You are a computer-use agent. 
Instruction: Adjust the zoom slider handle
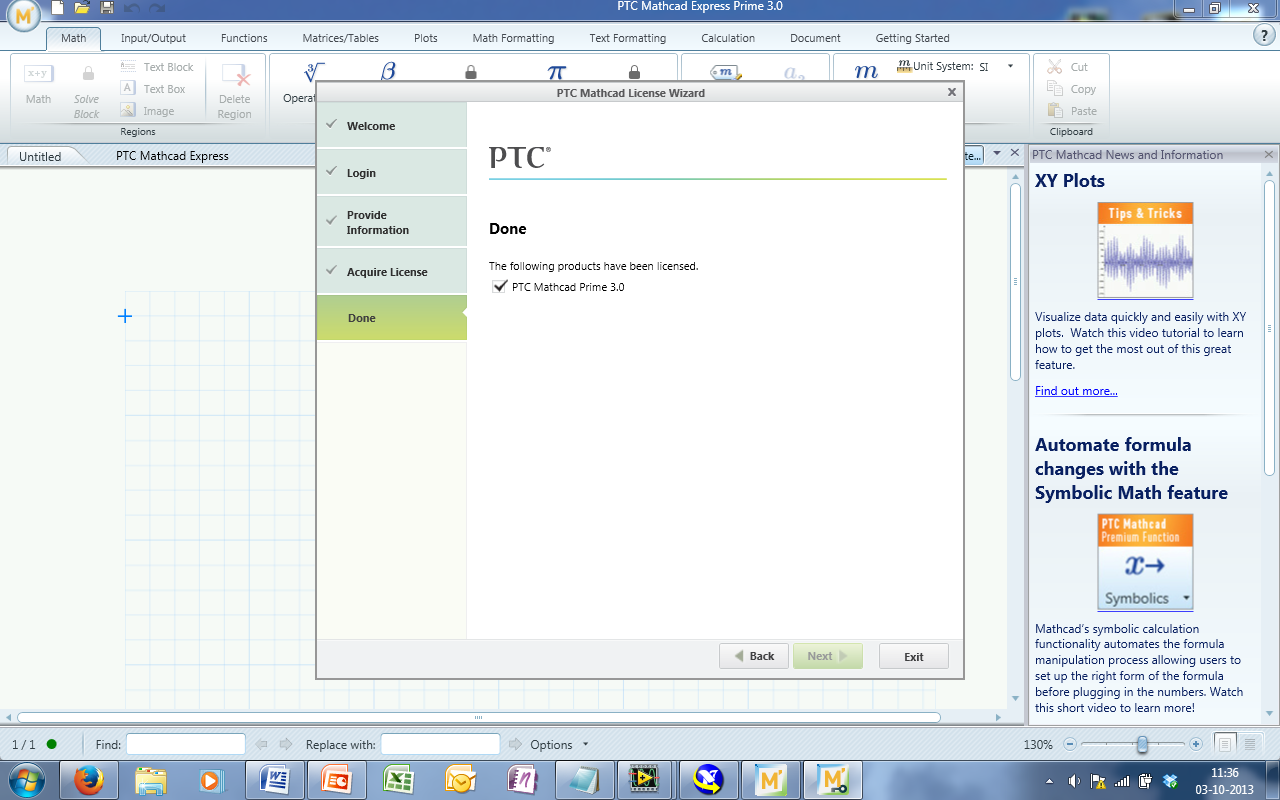[x=1142, y=744]
